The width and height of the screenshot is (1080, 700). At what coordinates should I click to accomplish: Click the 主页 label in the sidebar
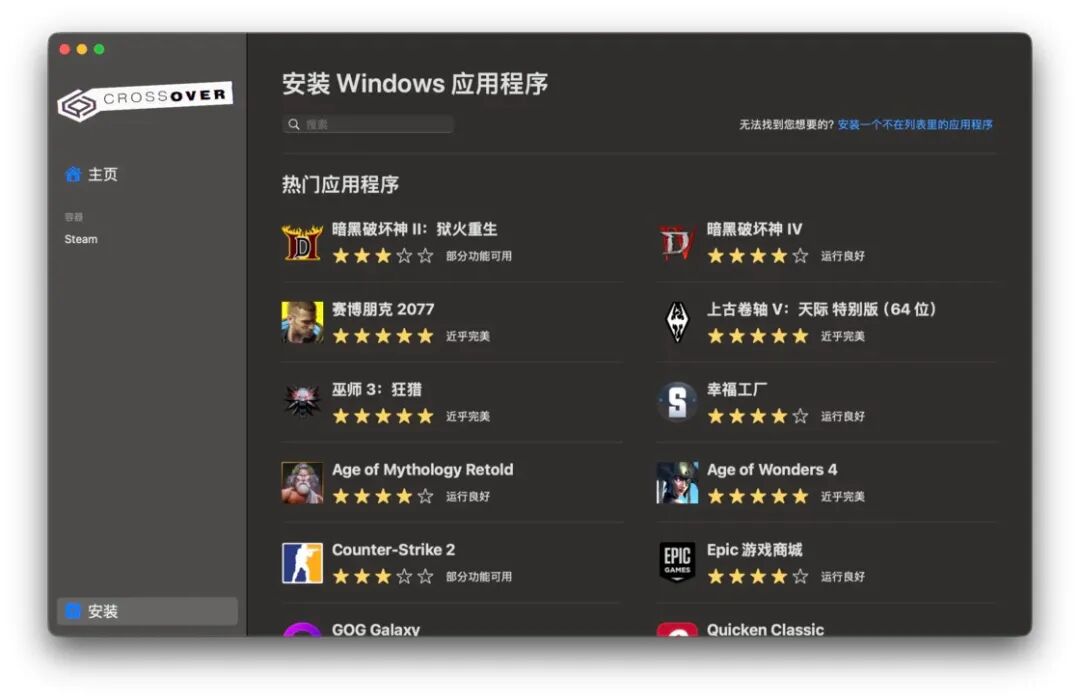click(103, 174)
